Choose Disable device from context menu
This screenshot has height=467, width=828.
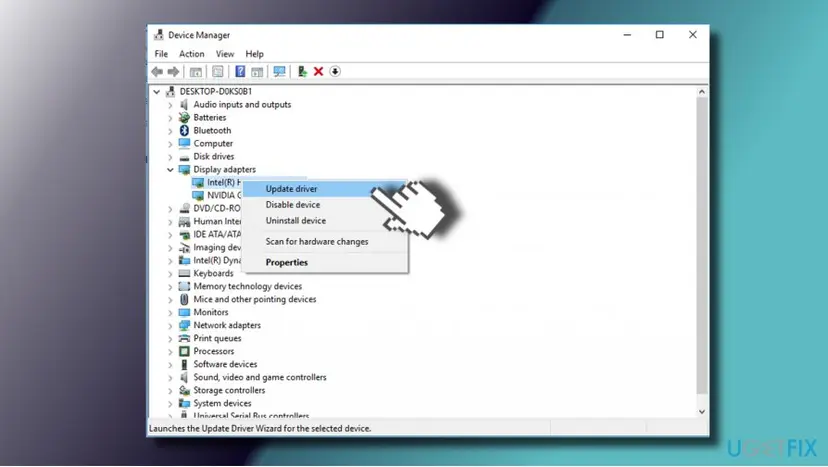[x=325, y=204]
